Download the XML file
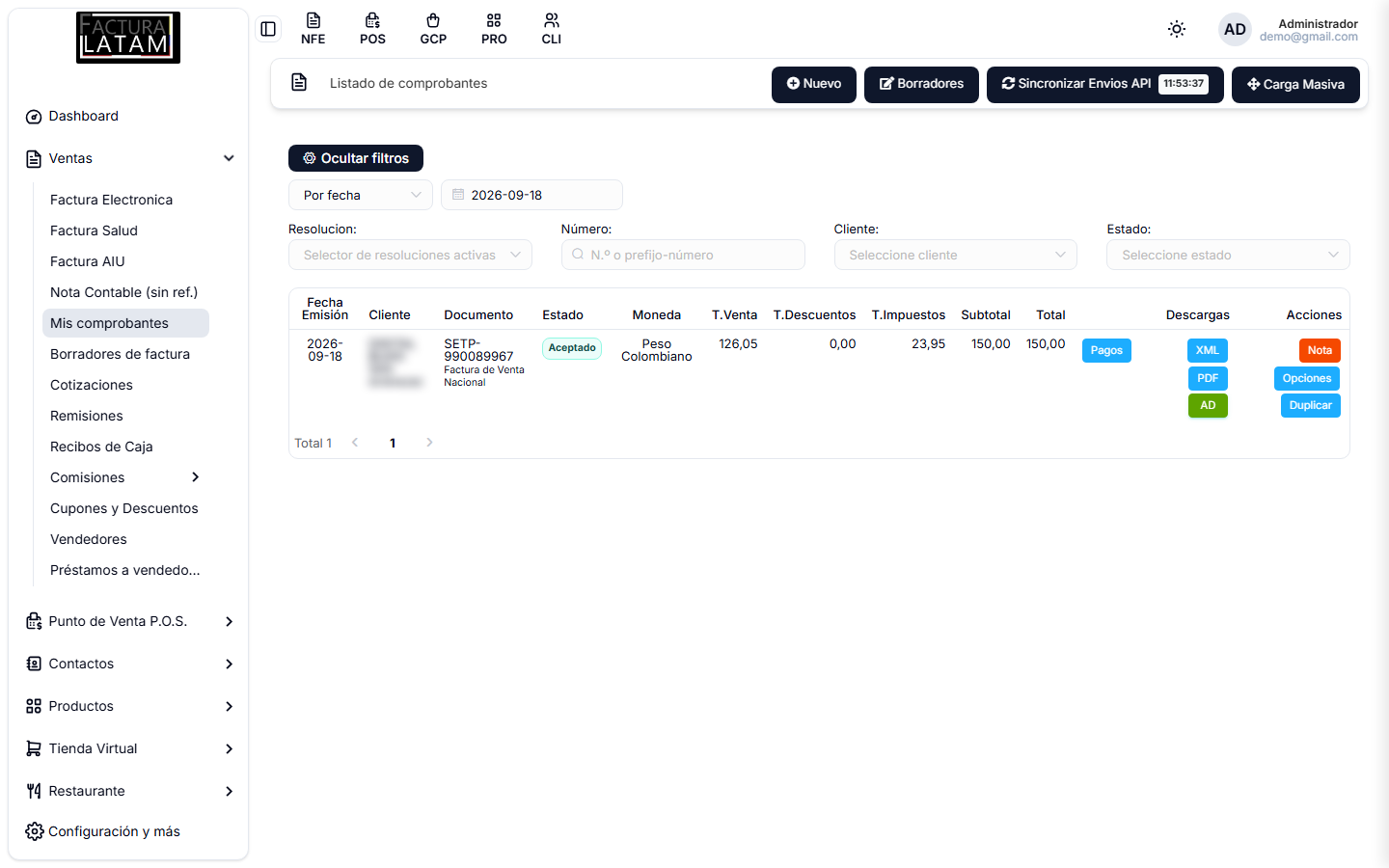 click(x=1208, y=350)
